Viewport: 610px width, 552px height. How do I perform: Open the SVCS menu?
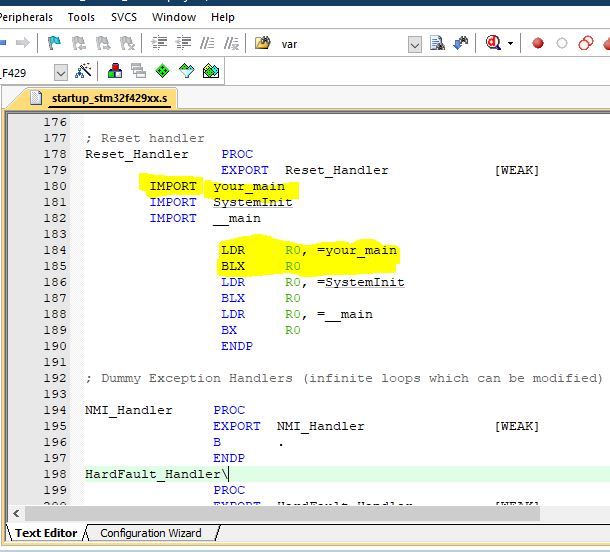coord(123,16)
